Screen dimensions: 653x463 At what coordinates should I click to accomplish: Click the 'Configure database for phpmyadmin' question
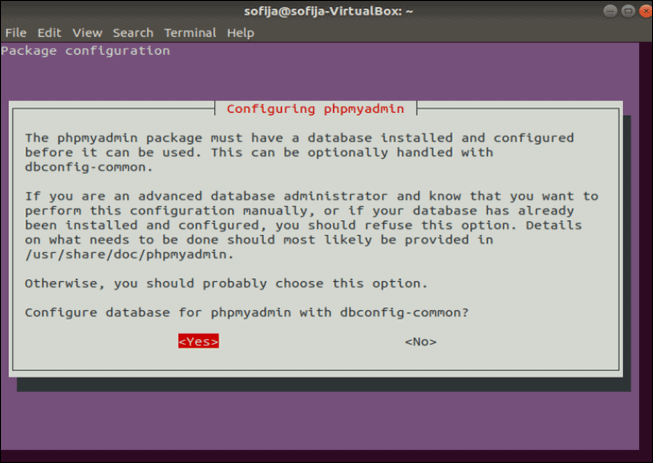point(247,313)
